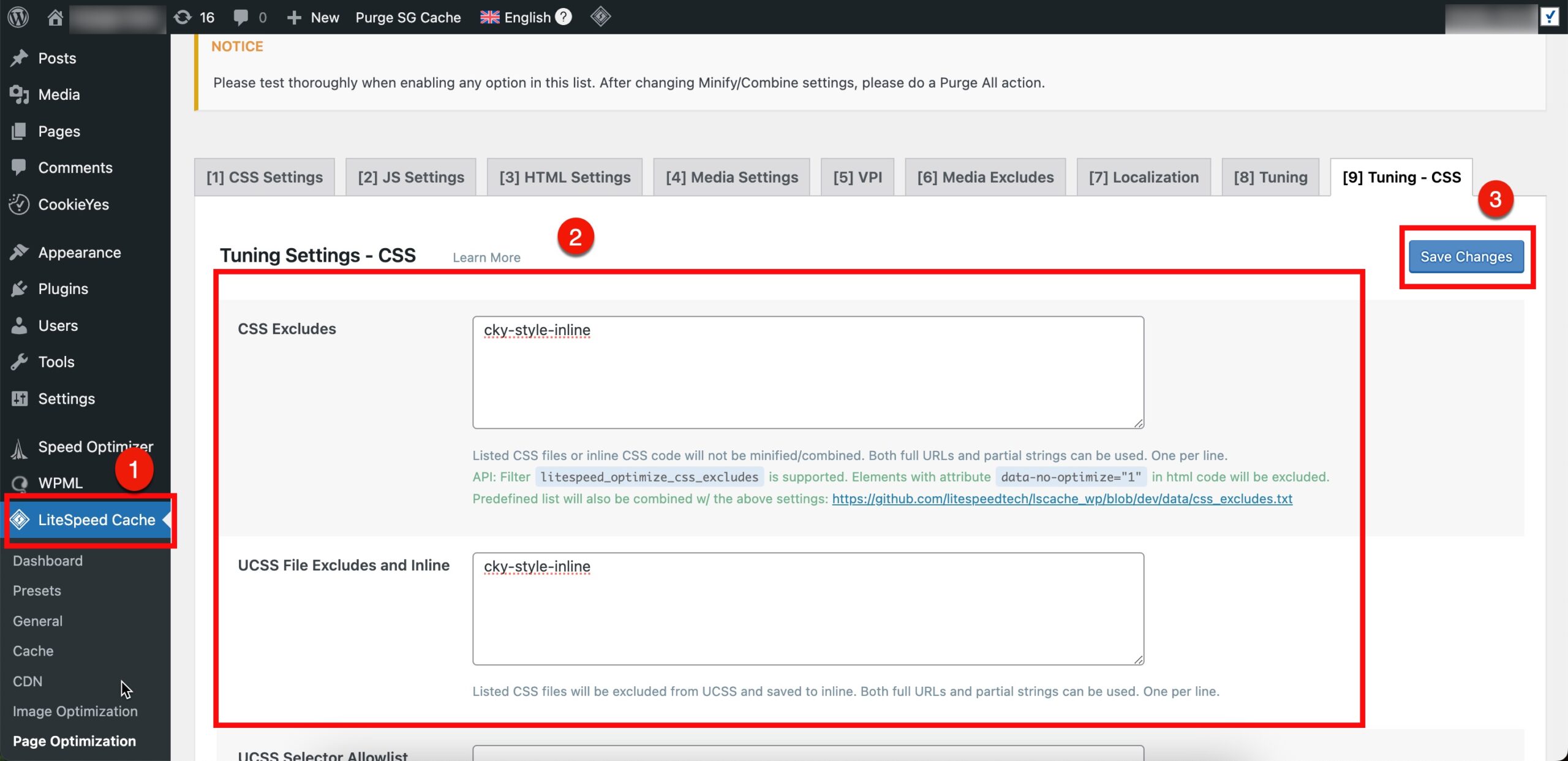Grab the UCSS File Excludes resize handle
Viewport: 1568px width, 761px height.
pos(1138,659)
